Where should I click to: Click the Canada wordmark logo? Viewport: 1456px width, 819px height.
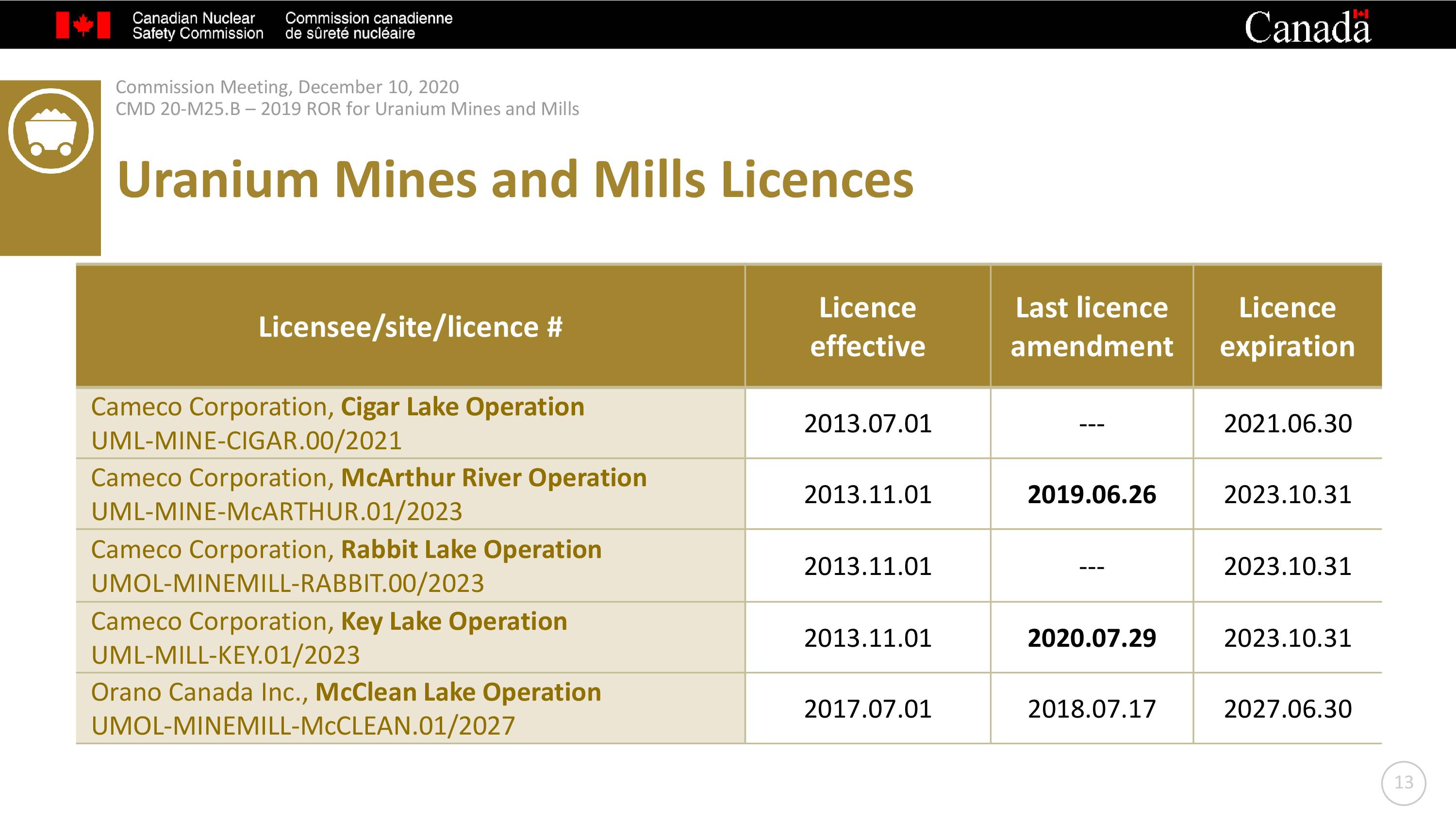(x=1307, y=27)
